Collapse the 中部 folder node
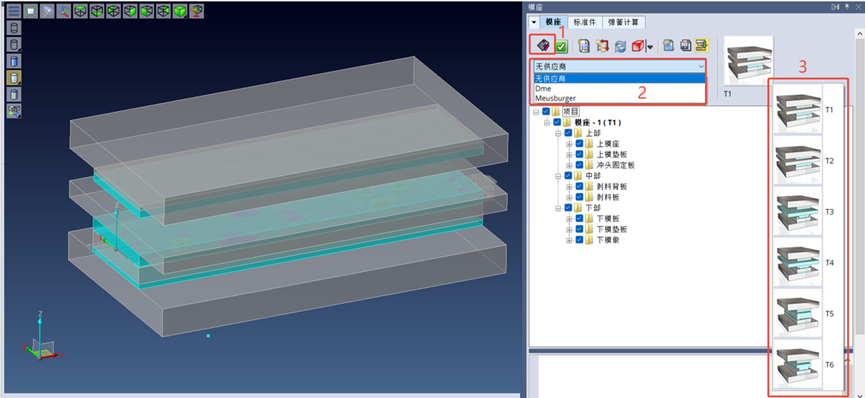865x398 pixels. coord(558,176)
